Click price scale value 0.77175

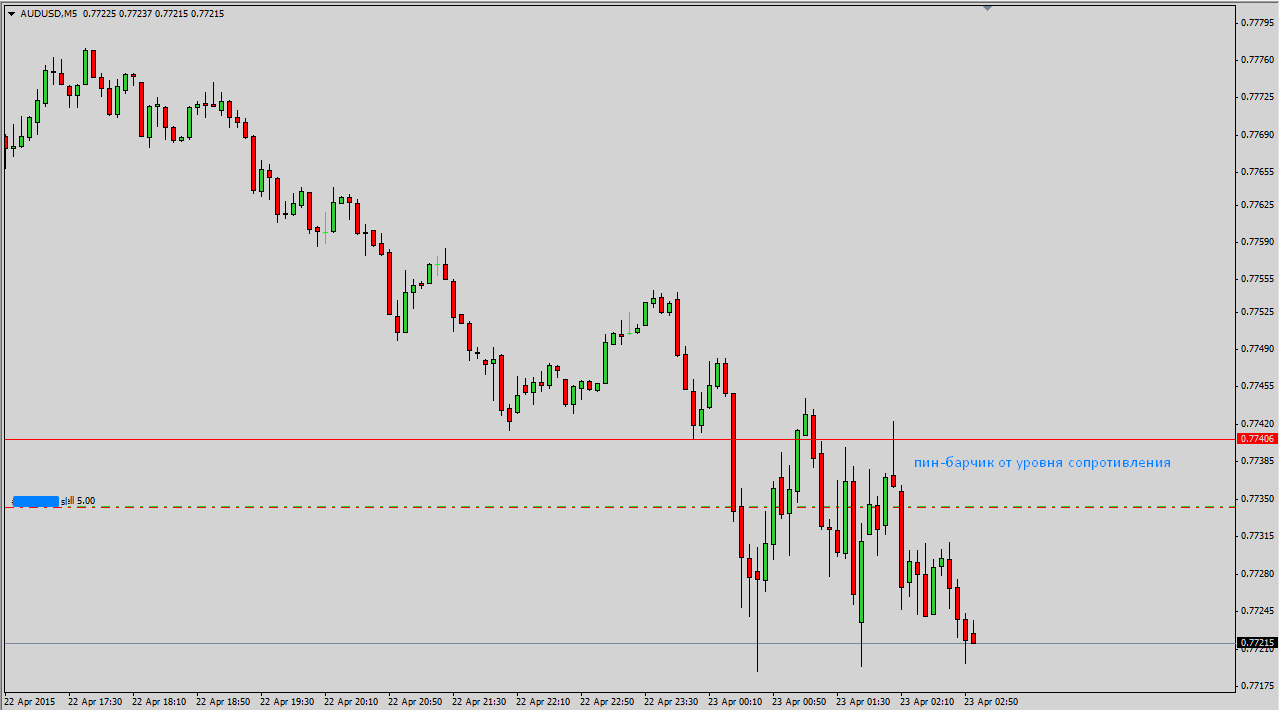(1257, 686)
